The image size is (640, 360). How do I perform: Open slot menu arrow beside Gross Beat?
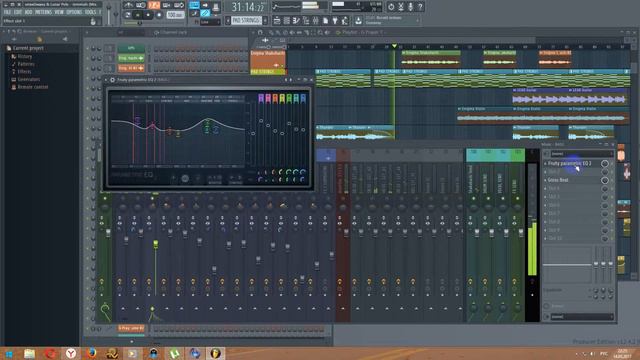tap(545, 180)
